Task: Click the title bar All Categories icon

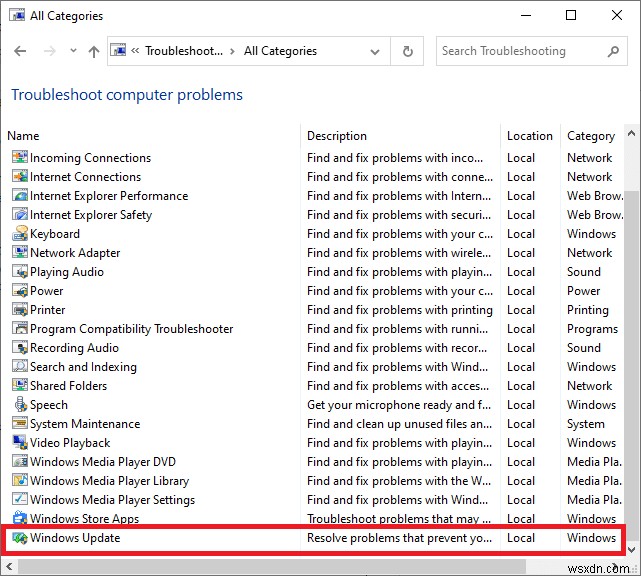Action: (17, 16)
